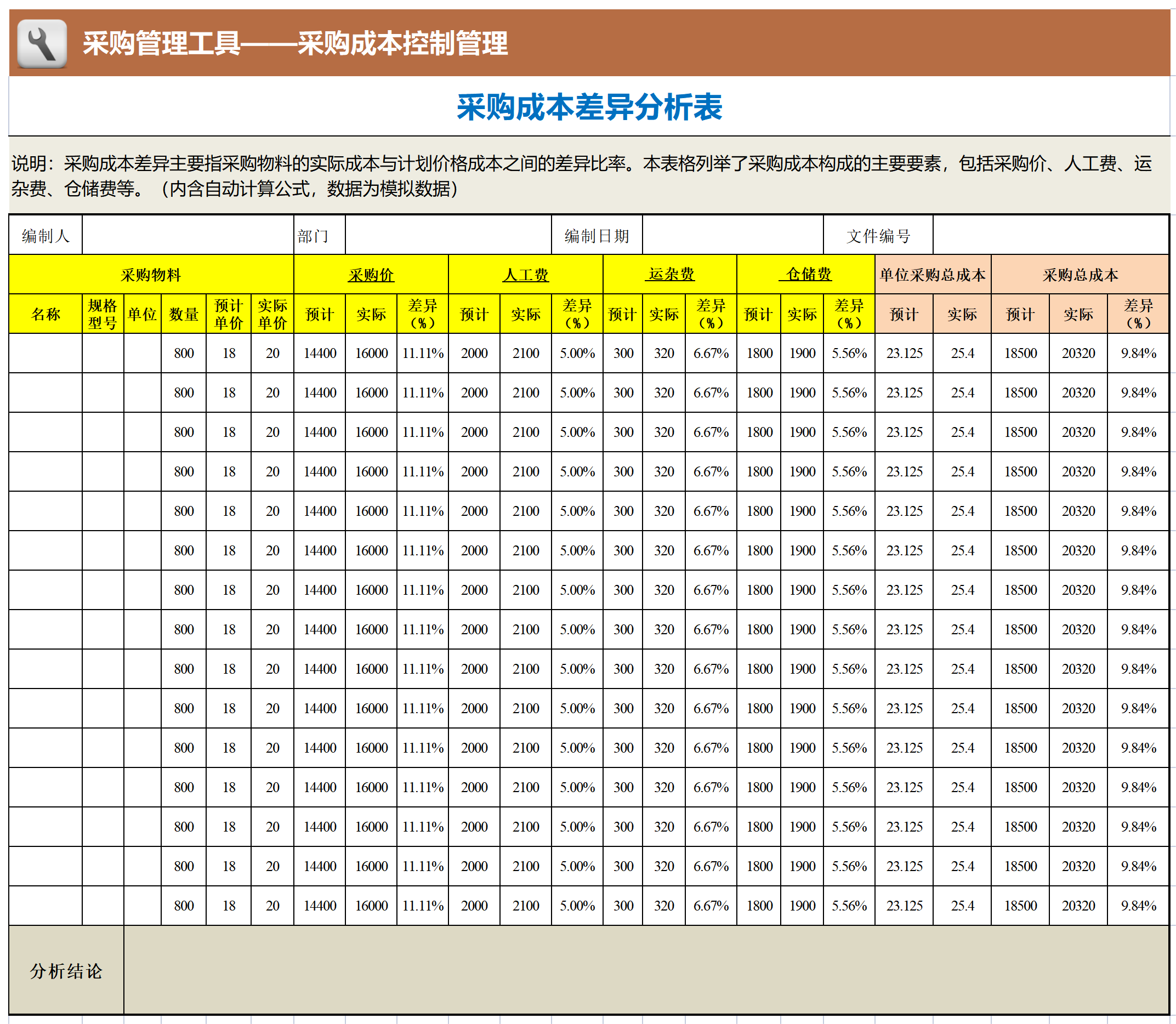Select first data row value 23.125

[904, 353]
